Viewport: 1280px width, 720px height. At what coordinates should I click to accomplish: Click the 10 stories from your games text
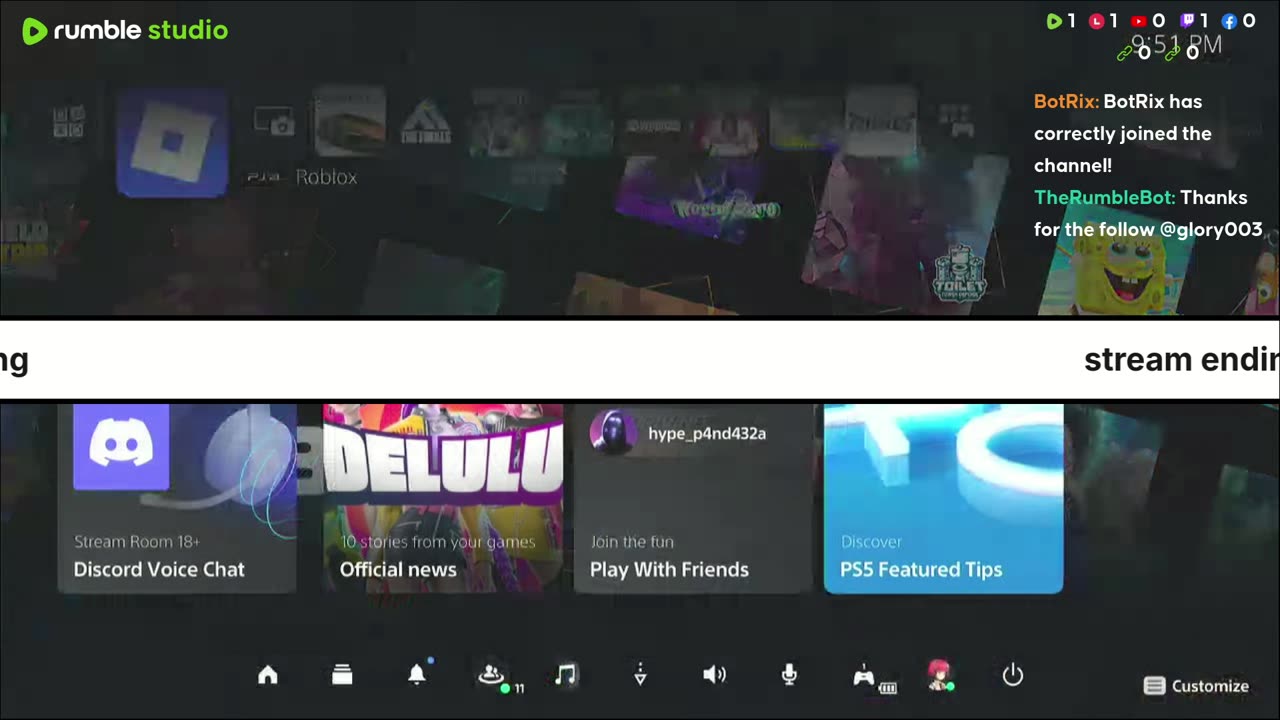point(438,542)
